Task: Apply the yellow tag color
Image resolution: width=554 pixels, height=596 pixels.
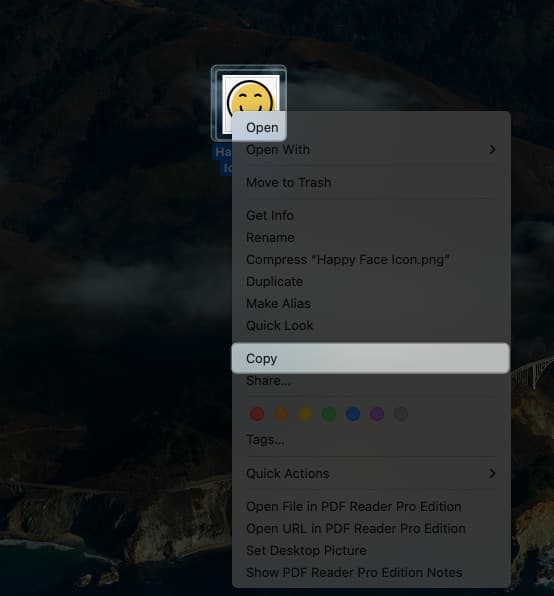Action: (x=305, y=414)
